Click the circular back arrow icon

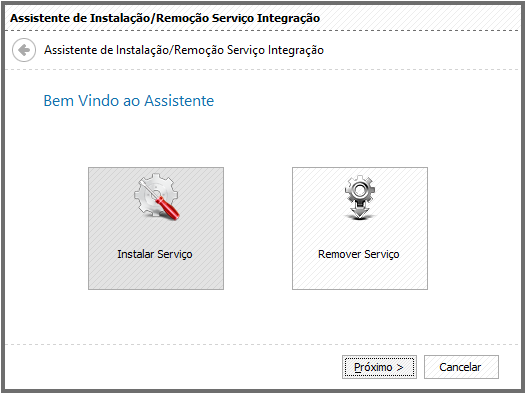click(24, 50)
